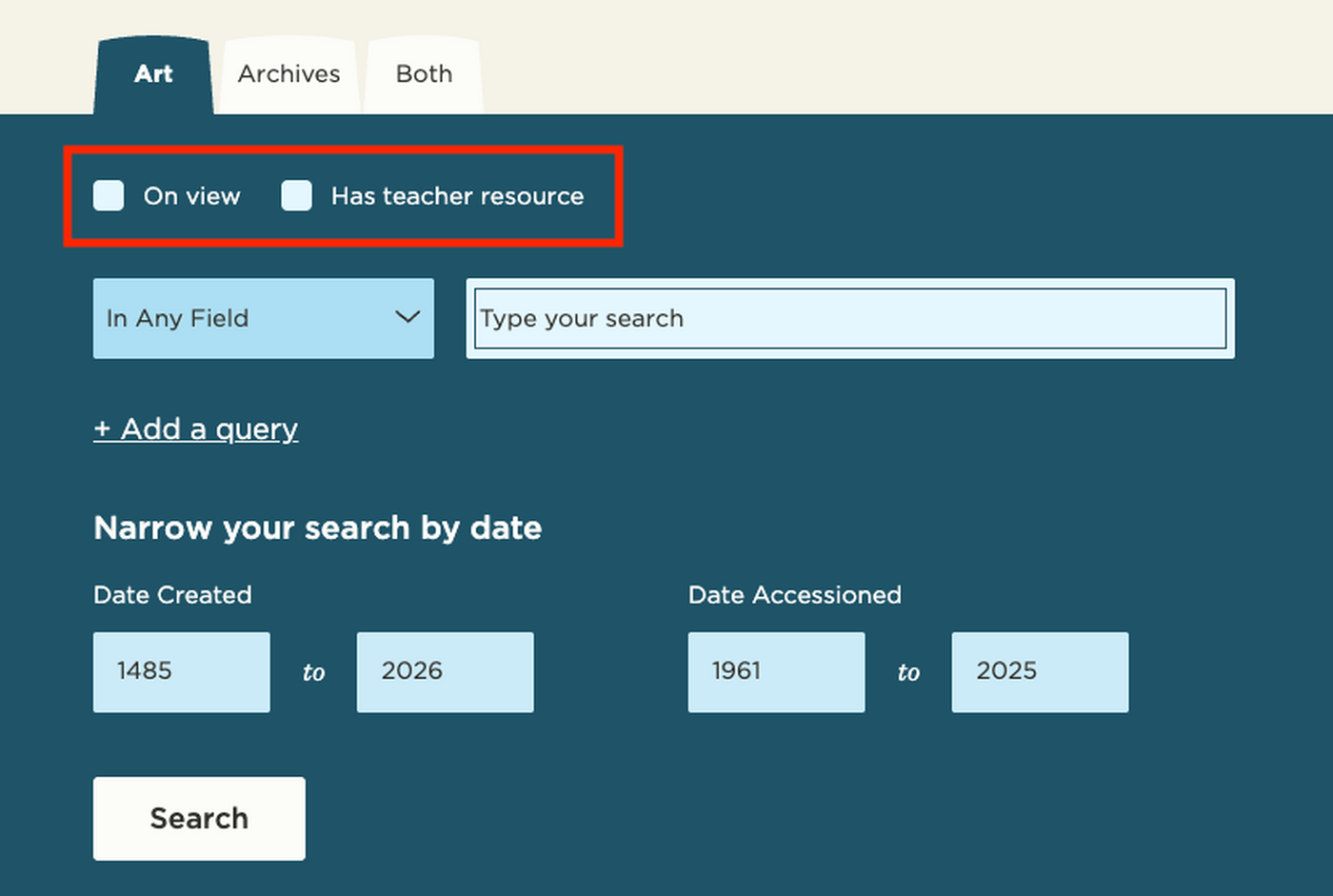Check the Has teacher resource option
This screenshot has height=896, width=1333.
click(x=298, y=196)
